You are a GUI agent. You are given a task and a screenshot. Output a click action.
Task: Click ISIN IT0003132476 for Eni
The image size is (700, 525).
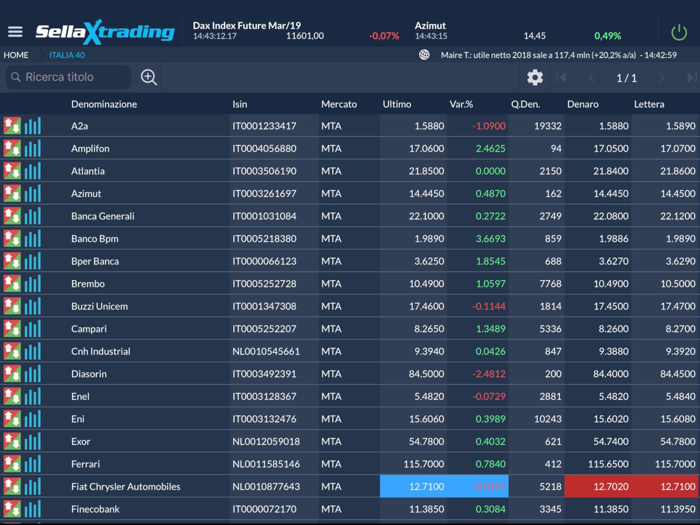coord(264,419)
